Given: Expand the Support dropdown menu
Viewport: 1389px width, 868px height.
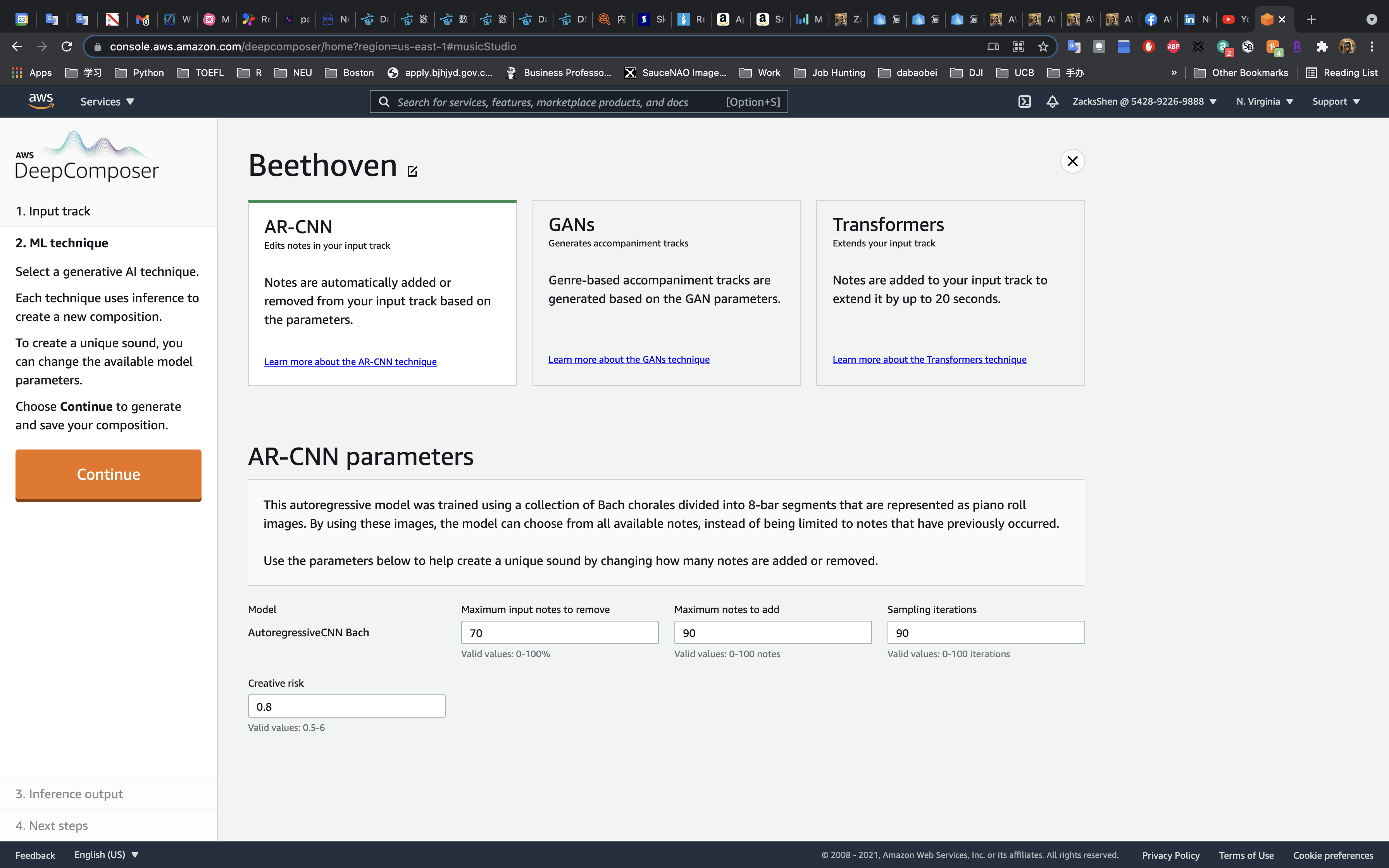Looking at the screenshot, I should coord(1336,102).
